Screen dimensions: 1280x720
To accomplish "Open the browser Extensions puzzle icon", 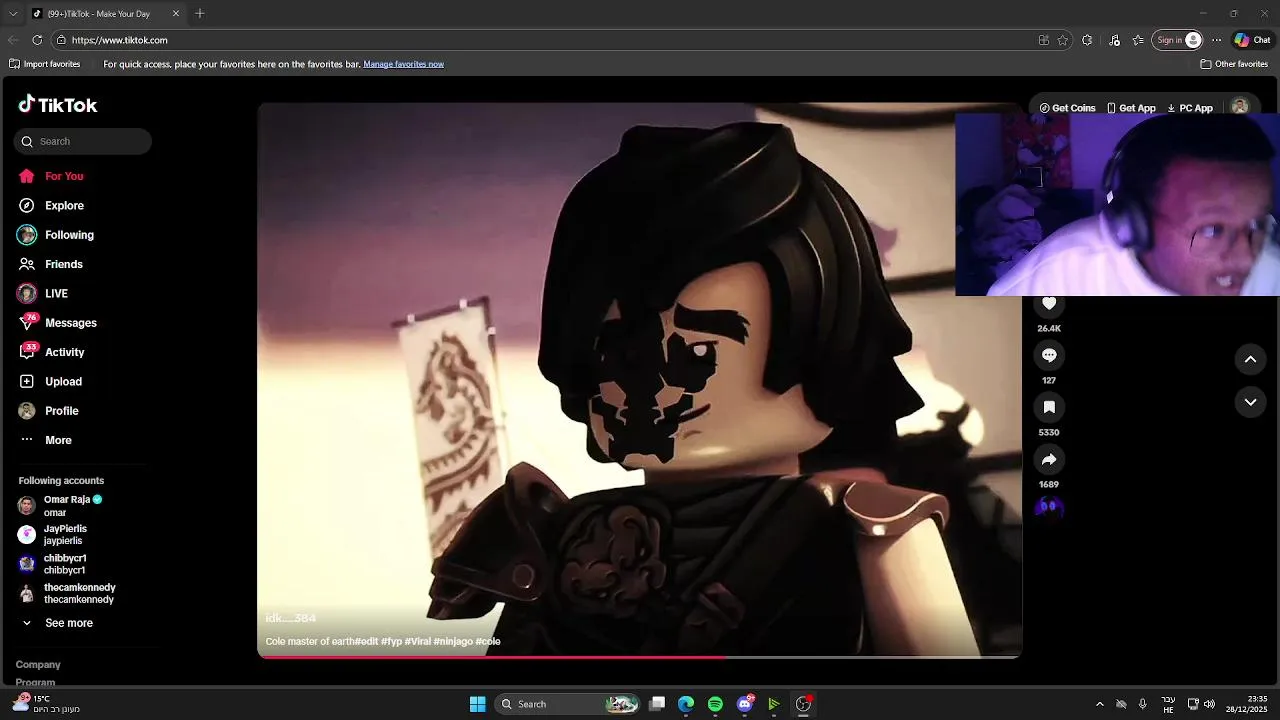I will click(x=1087, y=40).
